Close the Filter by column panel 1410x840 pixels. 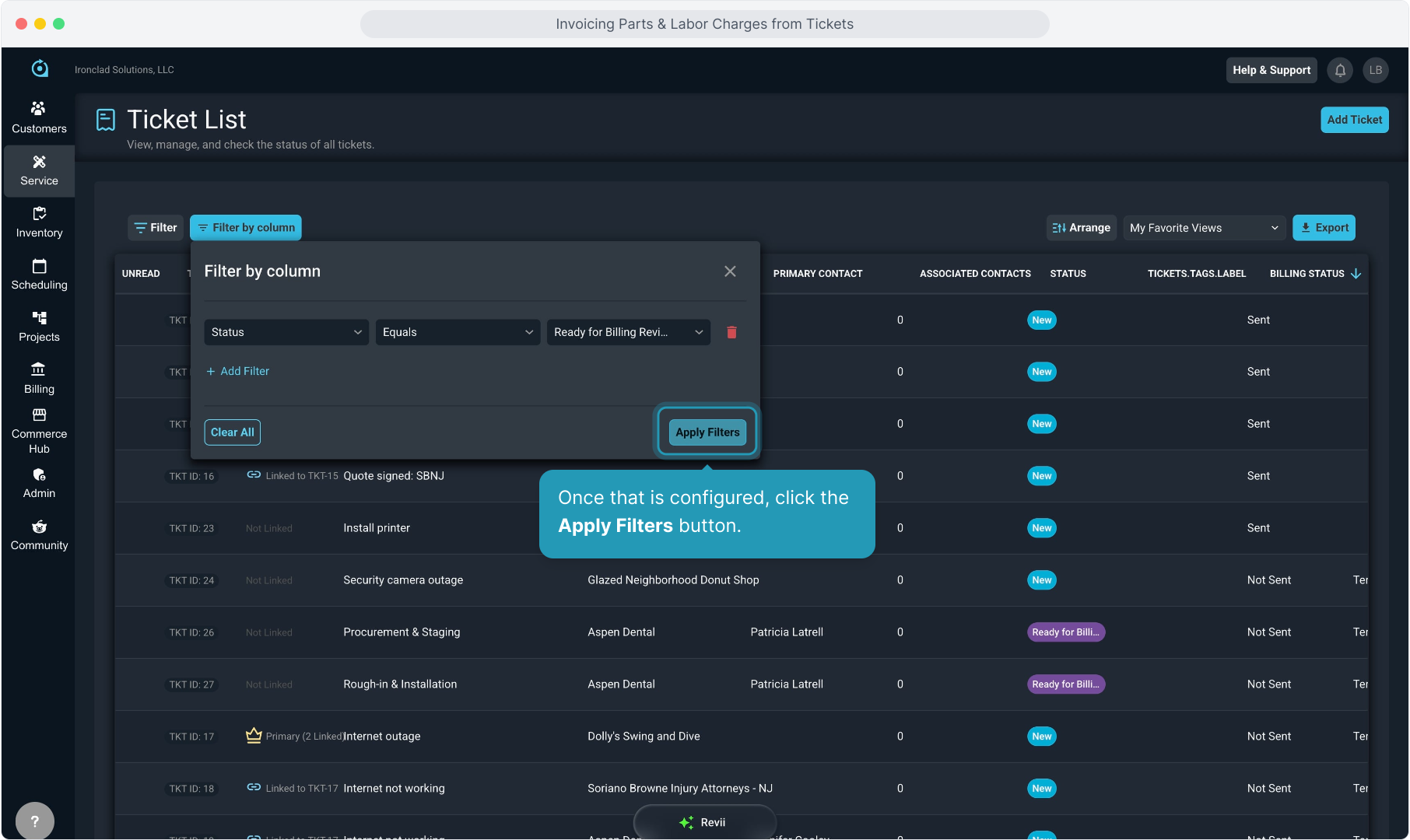(730, 271)
